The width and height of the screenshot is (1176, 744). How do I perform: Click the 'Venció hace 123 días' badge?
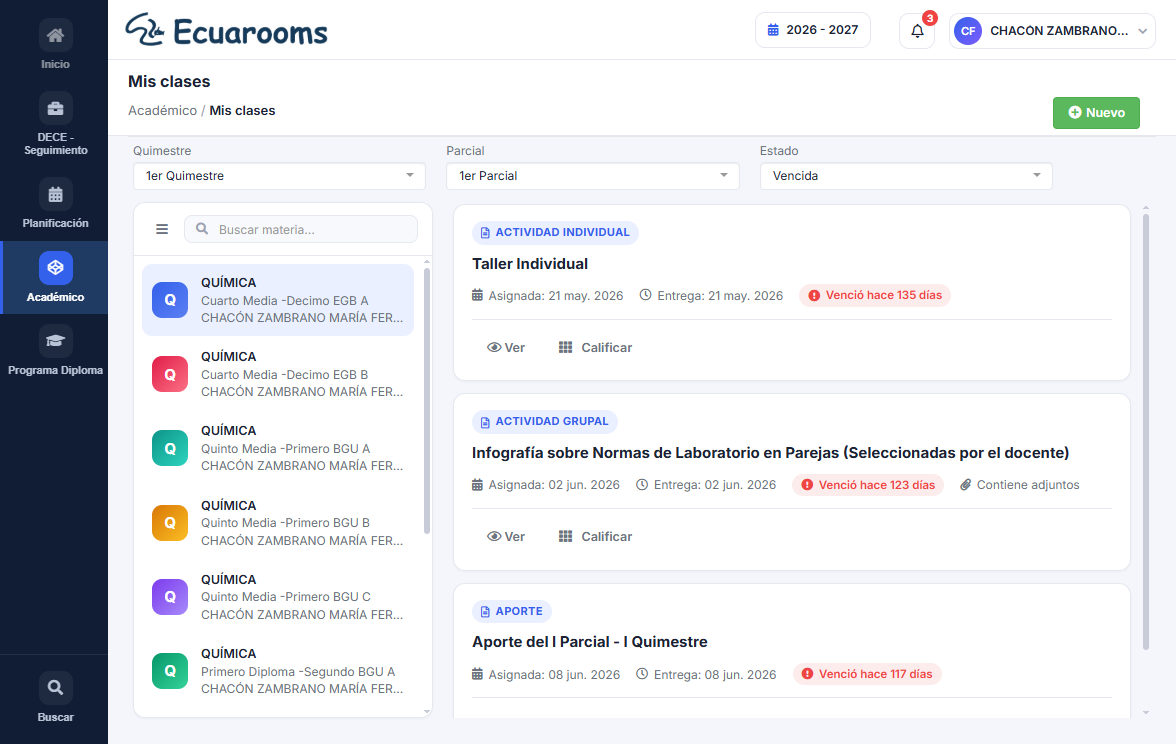point(868,484)
